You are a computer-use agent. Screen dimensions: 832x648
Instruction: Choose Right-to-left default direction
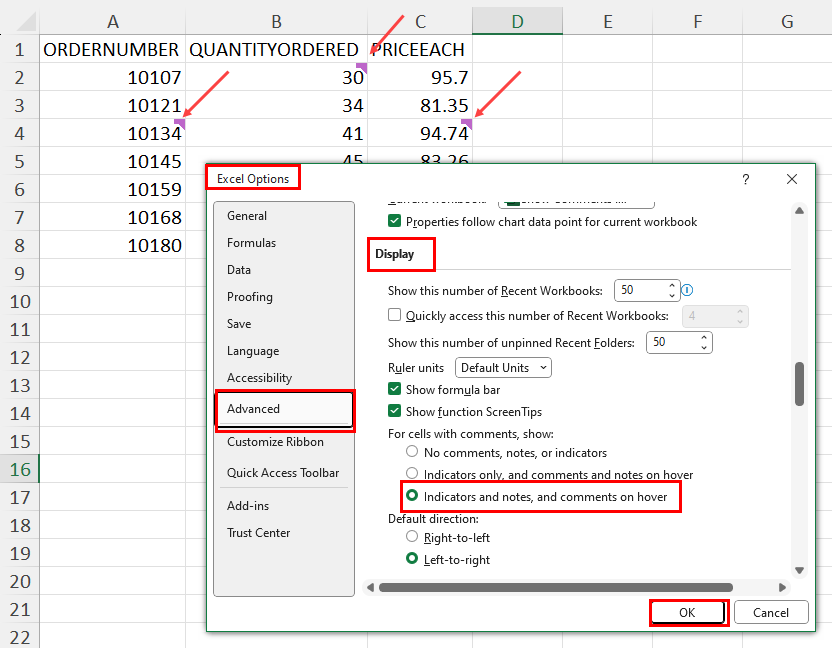click(412, 537)
